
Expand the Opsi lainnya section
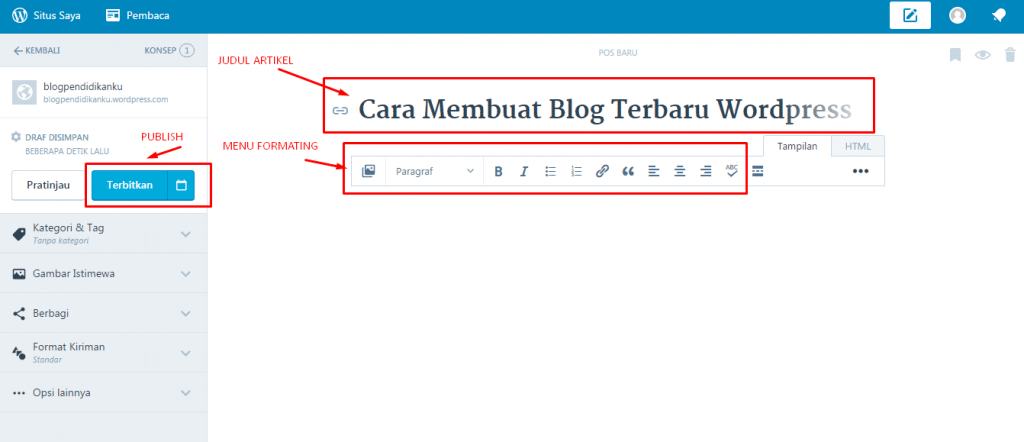click(x=104, y=393)
